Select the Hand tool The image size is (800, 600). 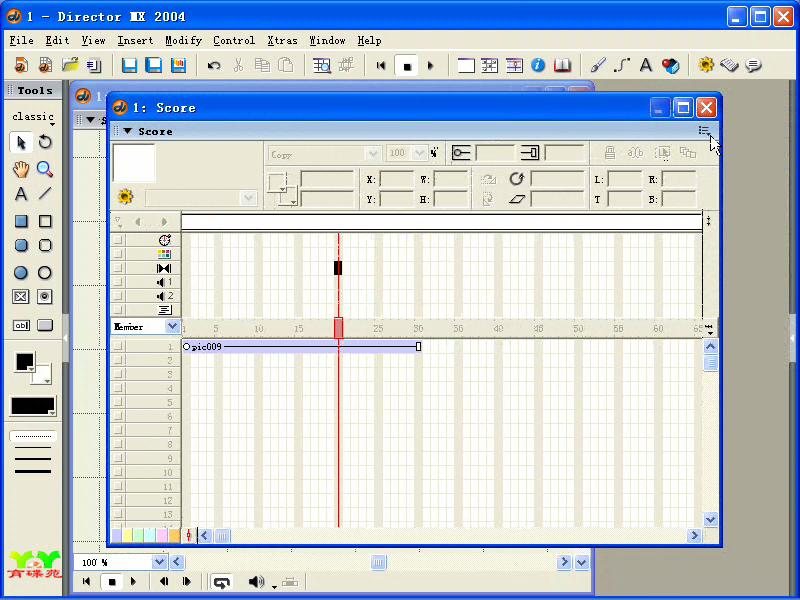coord(21,169)
